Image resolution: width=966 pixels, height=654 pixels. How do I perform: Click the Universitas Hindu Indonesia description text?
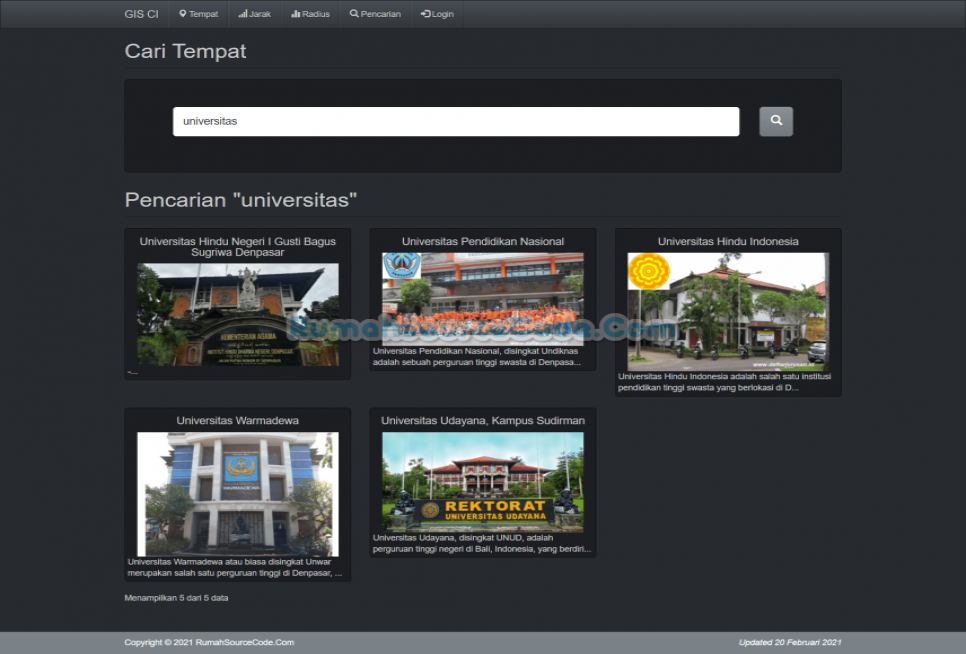pos(724,382)
